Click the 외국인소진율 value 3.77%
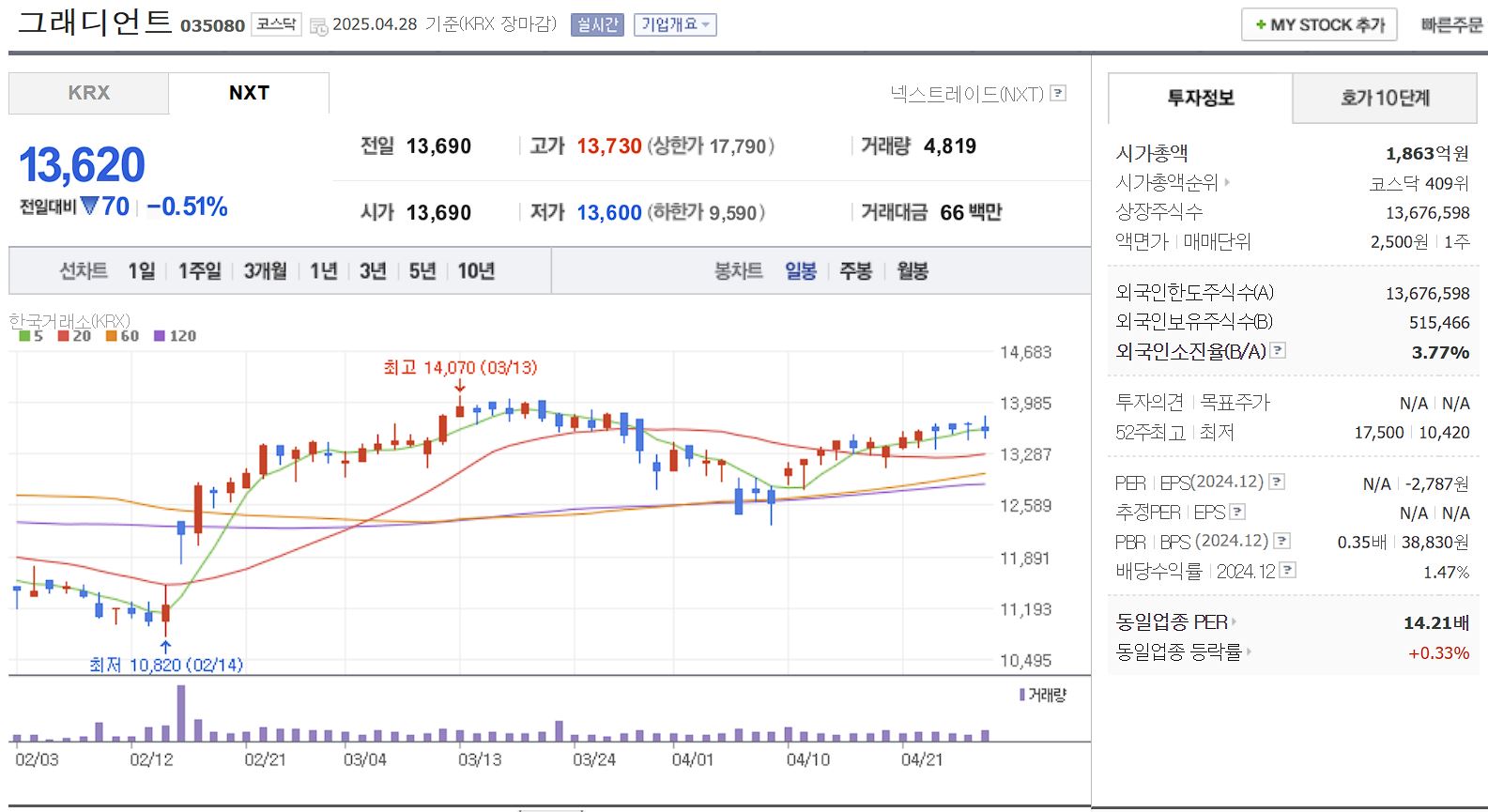 [1440, 352]
